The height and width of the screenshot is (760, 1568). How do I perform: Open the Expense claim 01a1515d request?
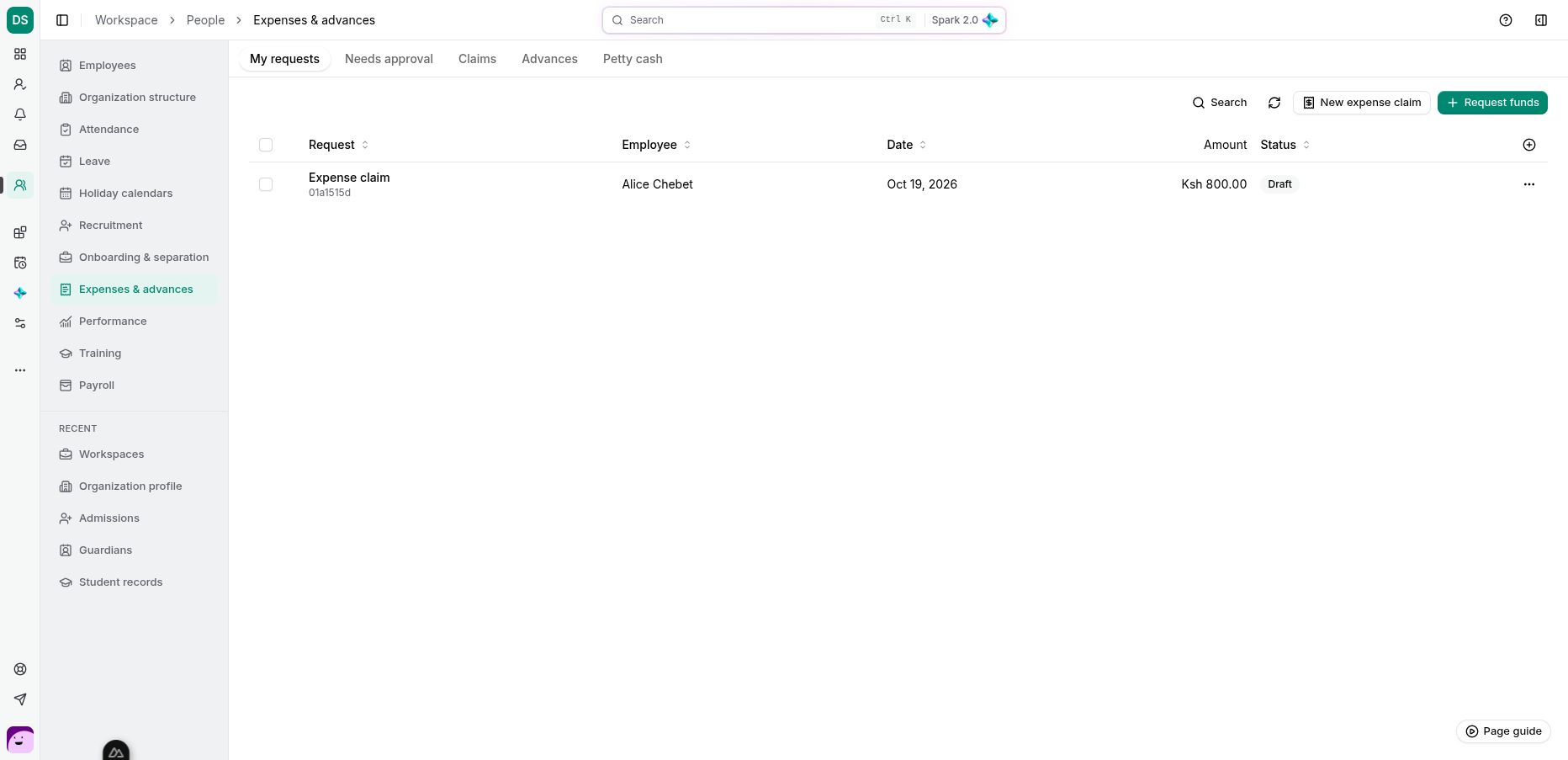coord(349,184)
